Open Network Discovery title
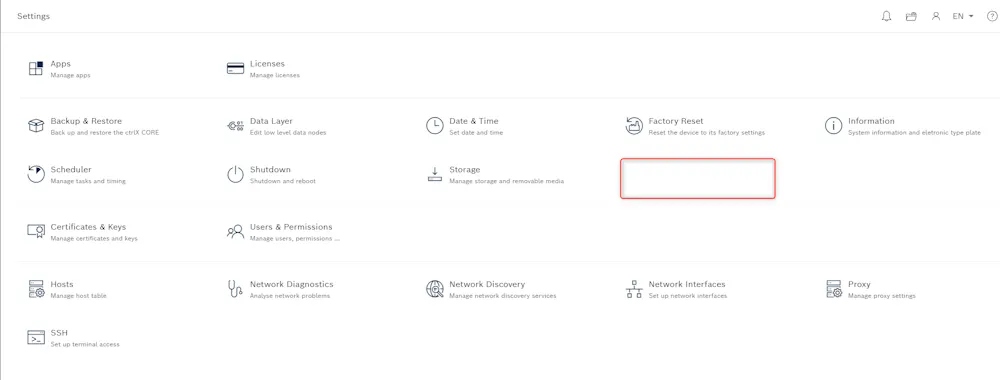Screen dimensions: 1000x380 click(487, 284)
